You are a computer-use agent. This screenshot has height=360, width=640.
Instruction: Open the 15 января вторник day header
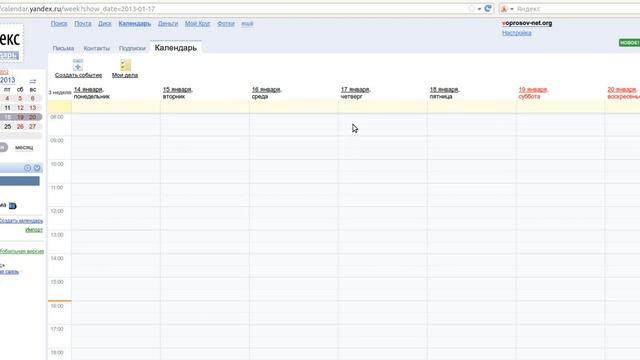178,93
